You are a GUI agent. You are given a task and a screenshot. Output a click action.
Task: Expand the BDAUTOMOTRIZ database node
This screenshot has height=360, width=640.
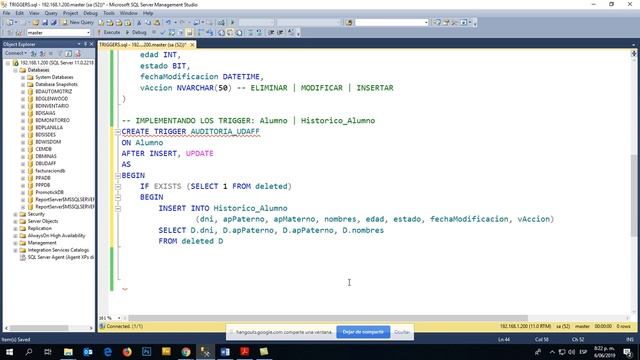click(23, 91)
